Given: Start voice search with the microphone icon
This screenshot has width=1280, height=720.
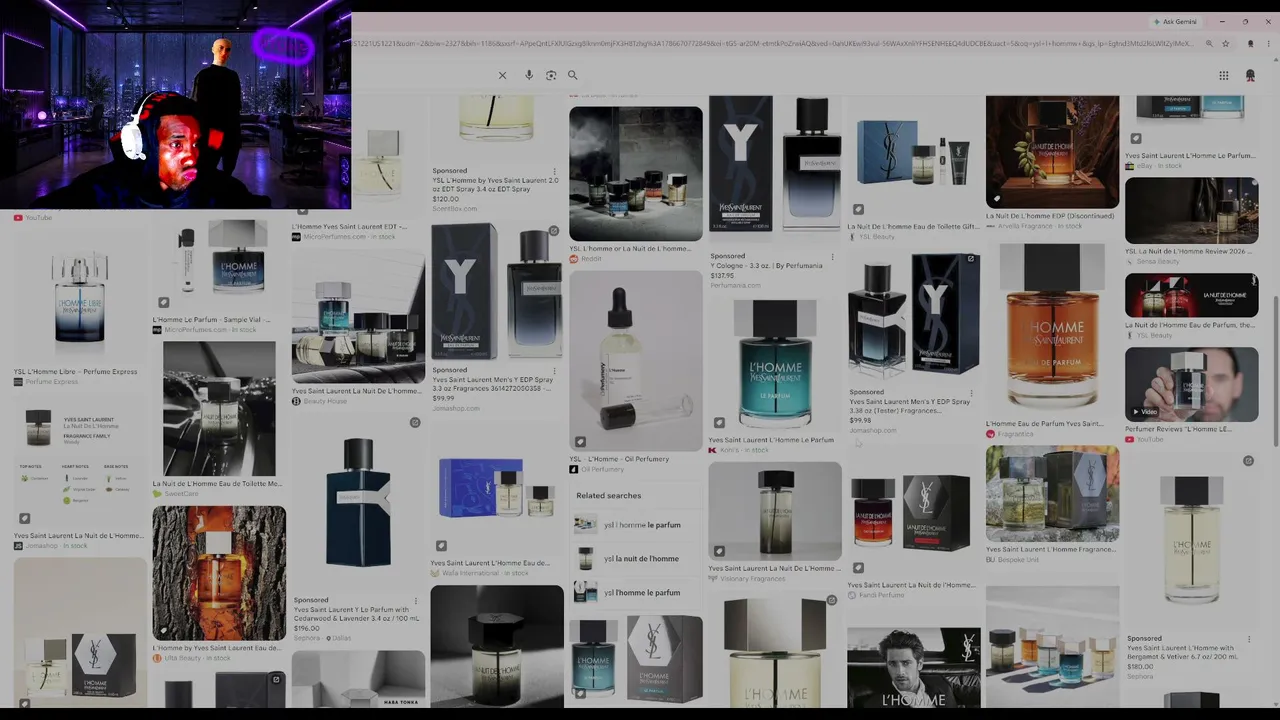Looking at the screenshot, I should tap(529, 75).
